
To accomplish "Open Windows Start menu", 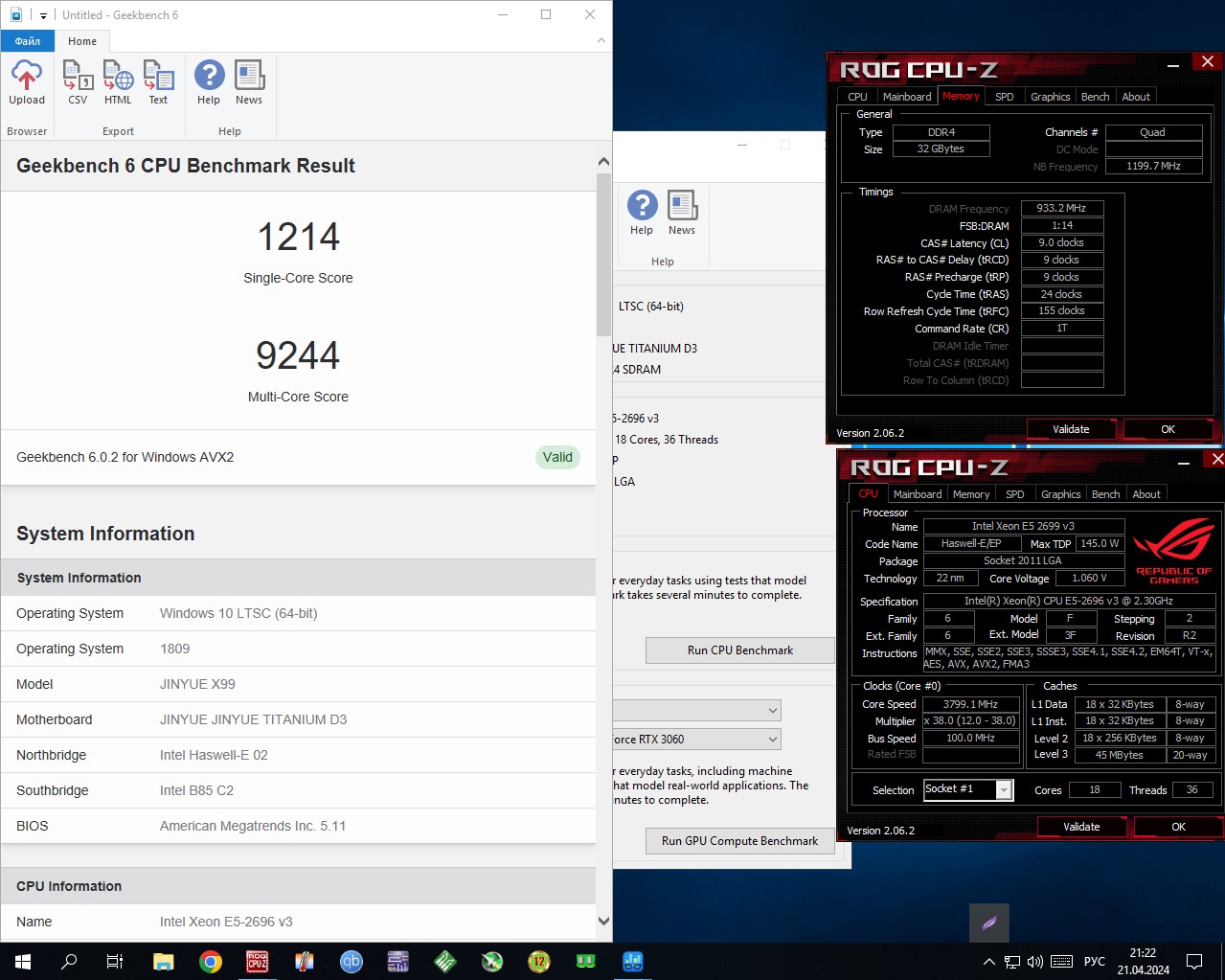I will tap(23, 961).
